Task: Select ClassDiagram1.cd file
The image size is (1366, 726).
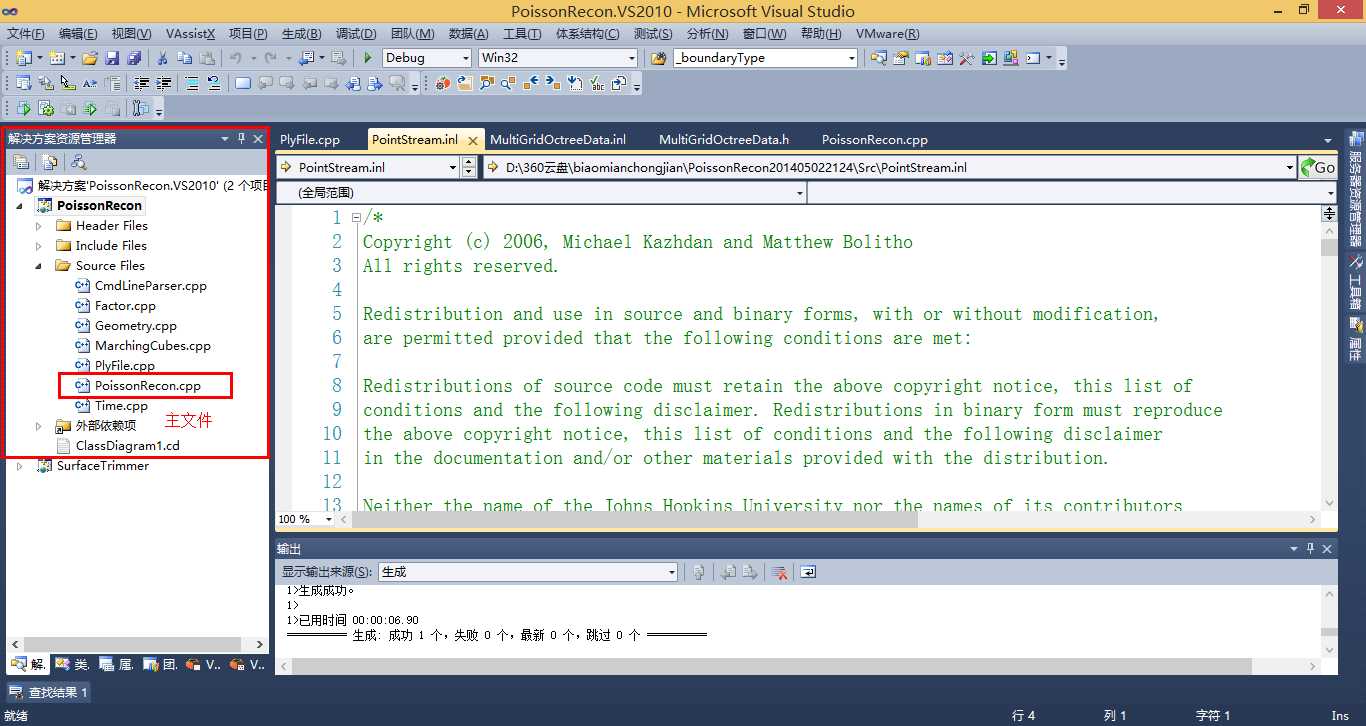Action: pos(128,446)
